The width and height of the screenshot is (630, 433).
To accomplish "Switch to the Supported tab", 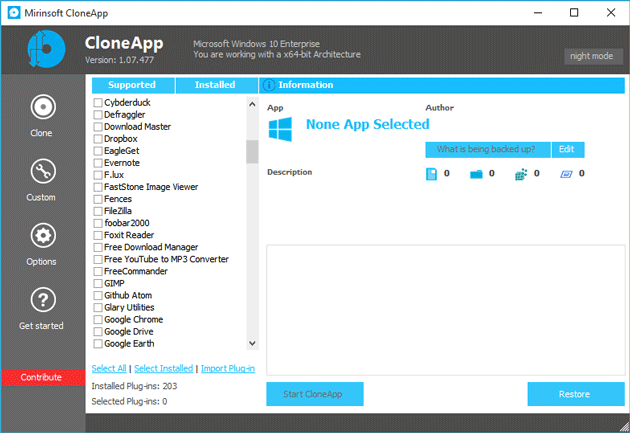I will 133,85.
